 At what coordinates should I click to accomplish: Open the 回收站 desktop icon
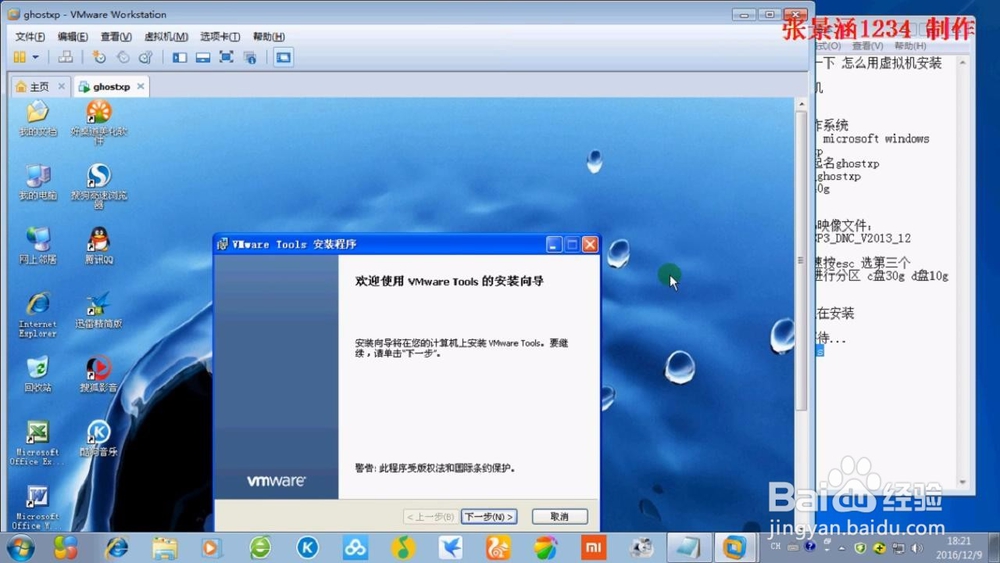[38, 374]
